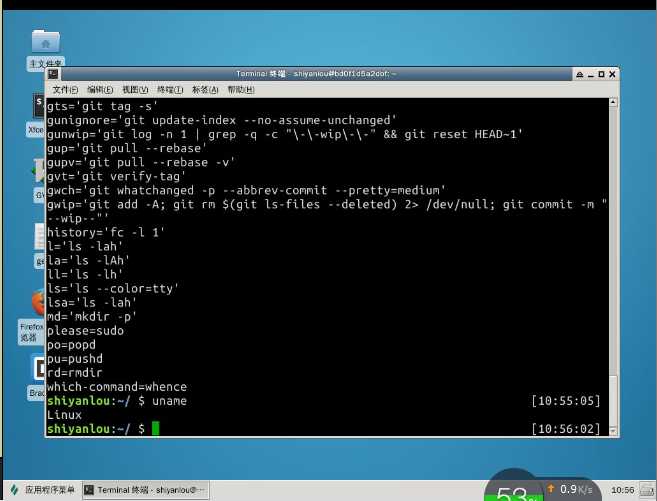
Task: Click the text la='ls -lAh'
Action: [x=88, y=261]
